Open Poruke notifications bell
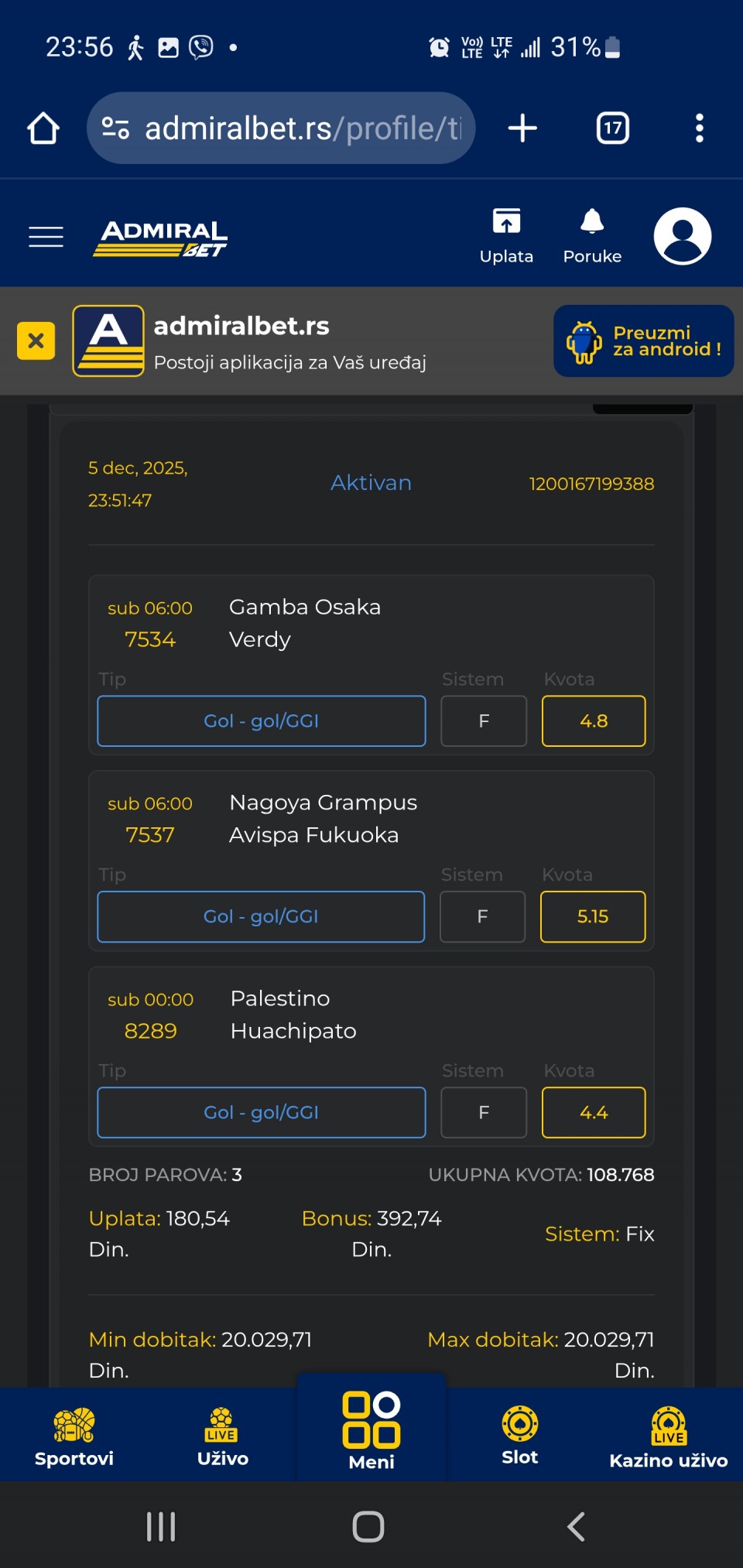This screenshot has width=743, height=1568. point(592,235)
